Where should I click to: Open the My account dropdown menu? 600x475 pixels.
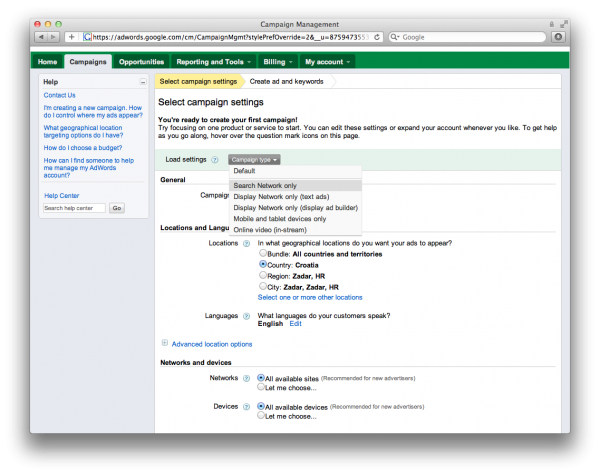click(x=328, y=62)
